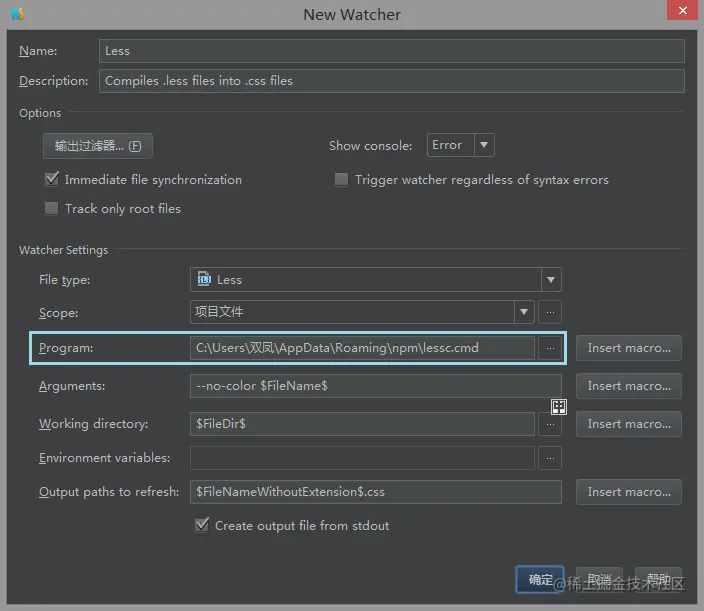Click the Working directory field
The image size is (704, 611).
362,424
